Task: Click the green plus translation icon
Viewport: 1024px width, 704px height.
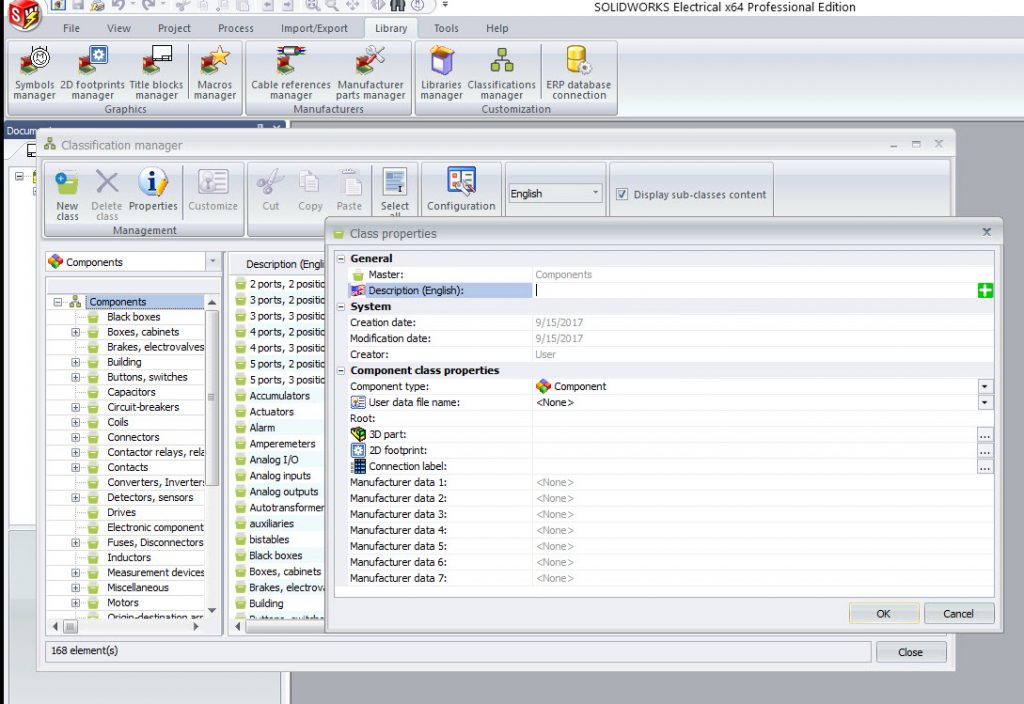Action: click(x=985, y=291)
